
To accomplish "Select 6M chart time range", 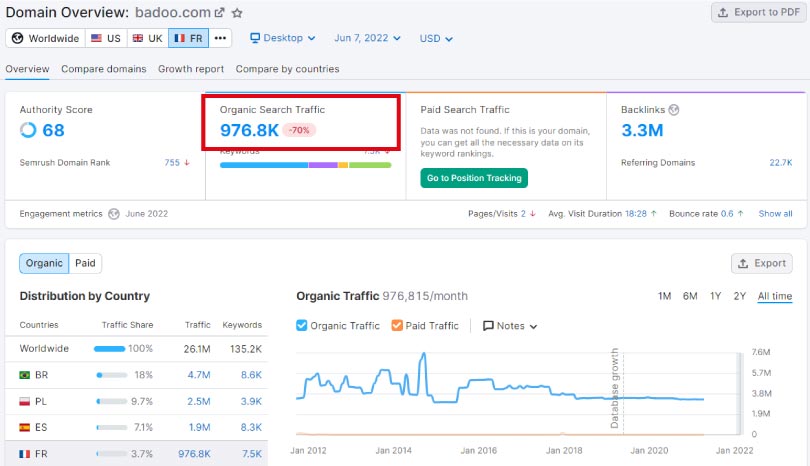I will click(x=690, y=296).
